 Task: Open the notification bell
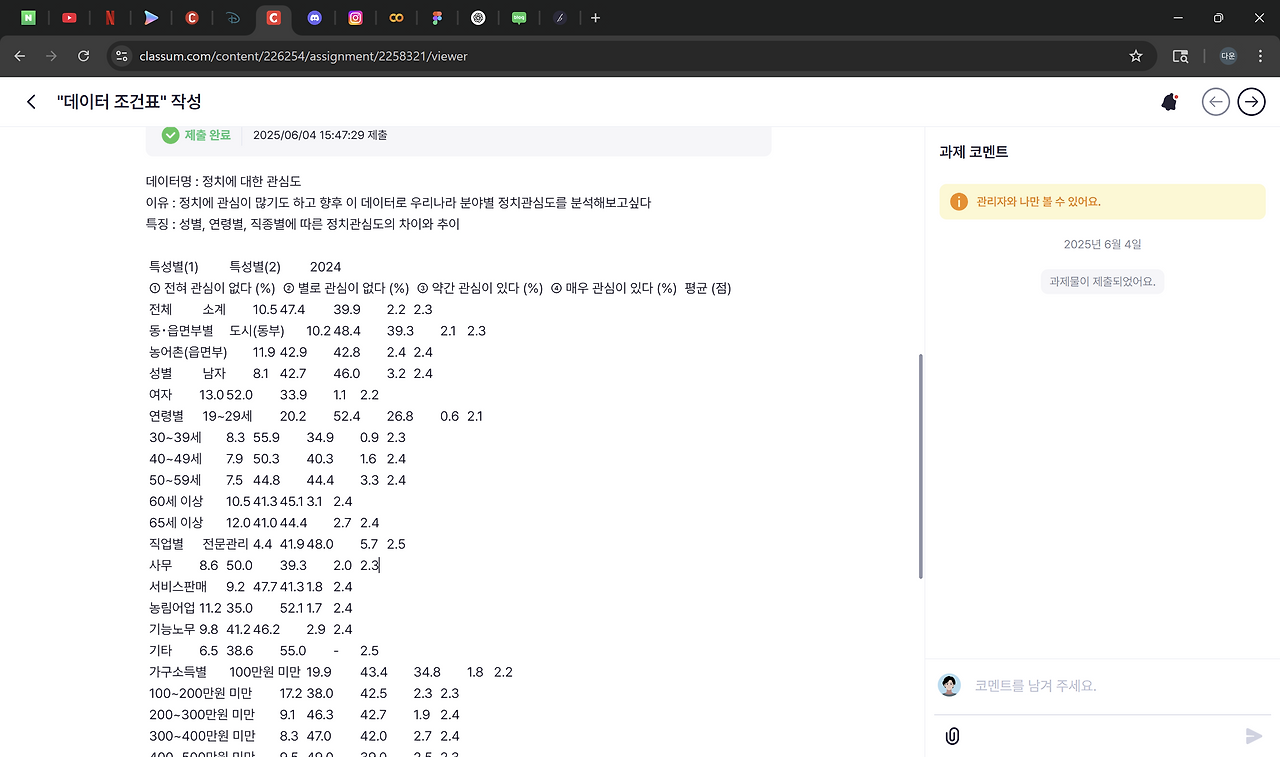tap(1169, 102)
